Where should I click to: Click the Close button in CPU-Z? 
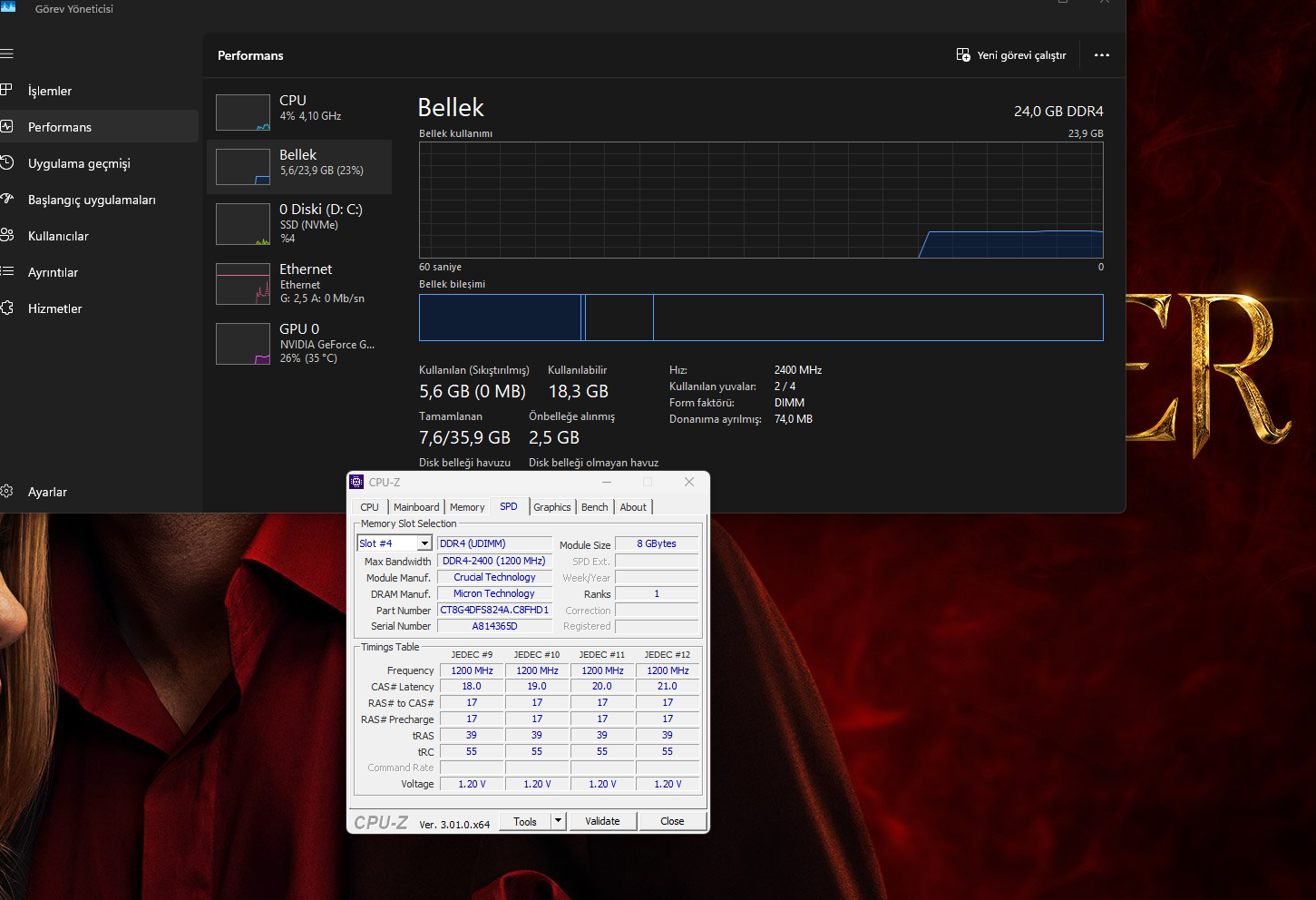click(672, 821)
